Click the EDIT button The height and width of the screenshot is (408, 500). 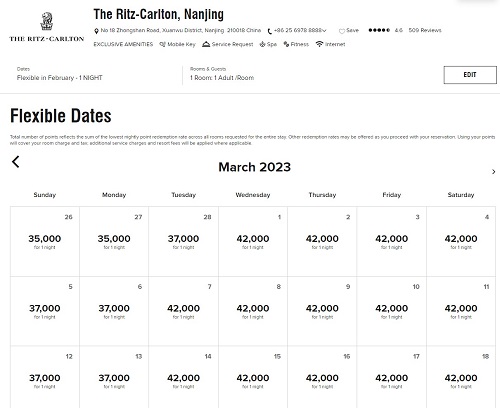[x=470, y=75]
